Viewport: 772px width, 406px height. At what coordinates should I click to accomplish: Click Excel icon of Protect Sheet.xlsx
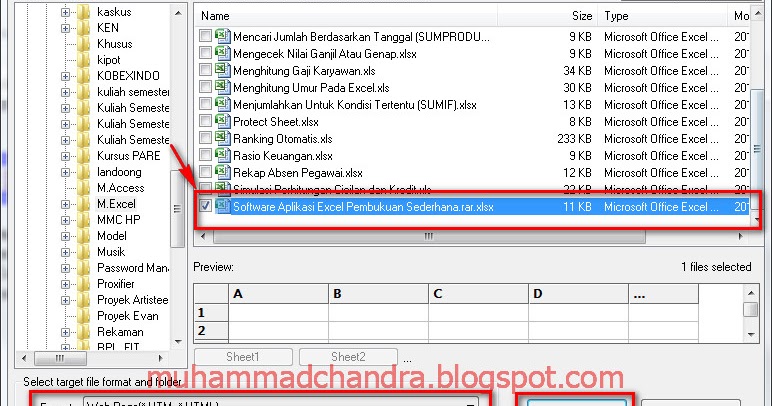coord(223,121)
